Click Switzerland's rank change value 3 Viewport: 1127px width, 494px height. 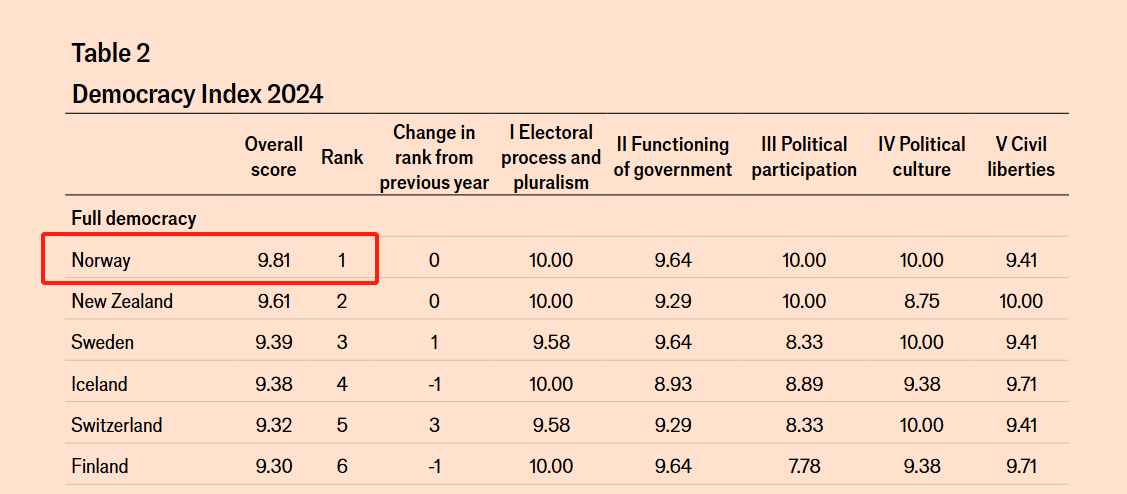(x=434, y=425)
